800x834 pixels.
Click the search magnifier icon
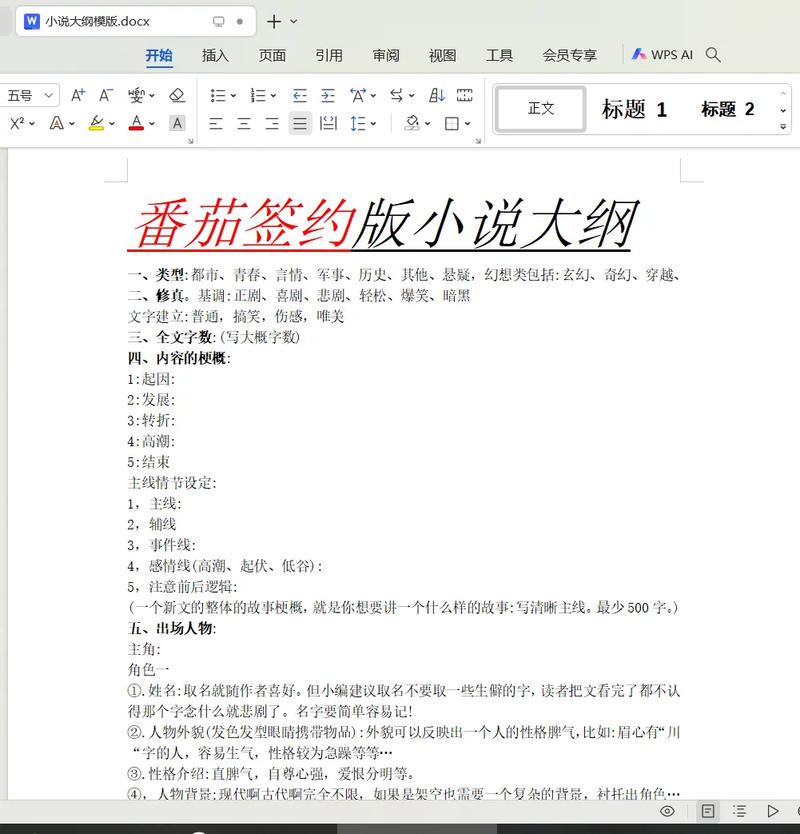point(713,55)
